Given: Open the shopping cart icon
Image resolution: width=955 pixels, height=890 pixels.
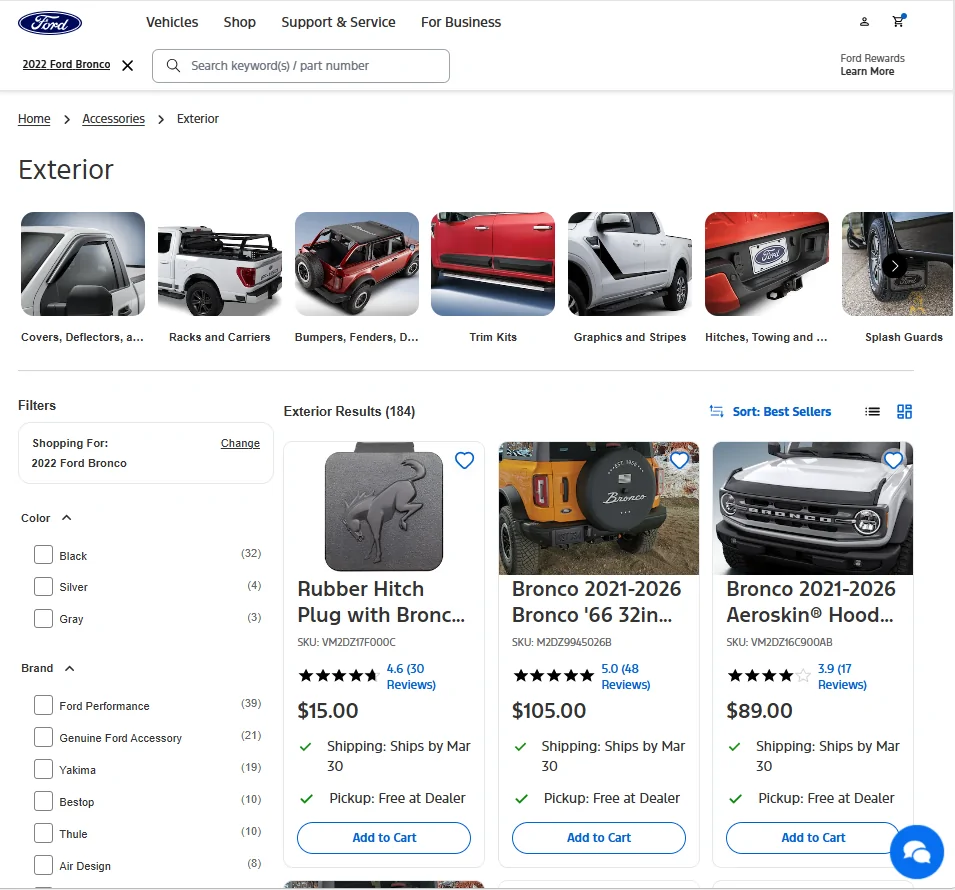Looking at the screenshot, I should 898,21.
